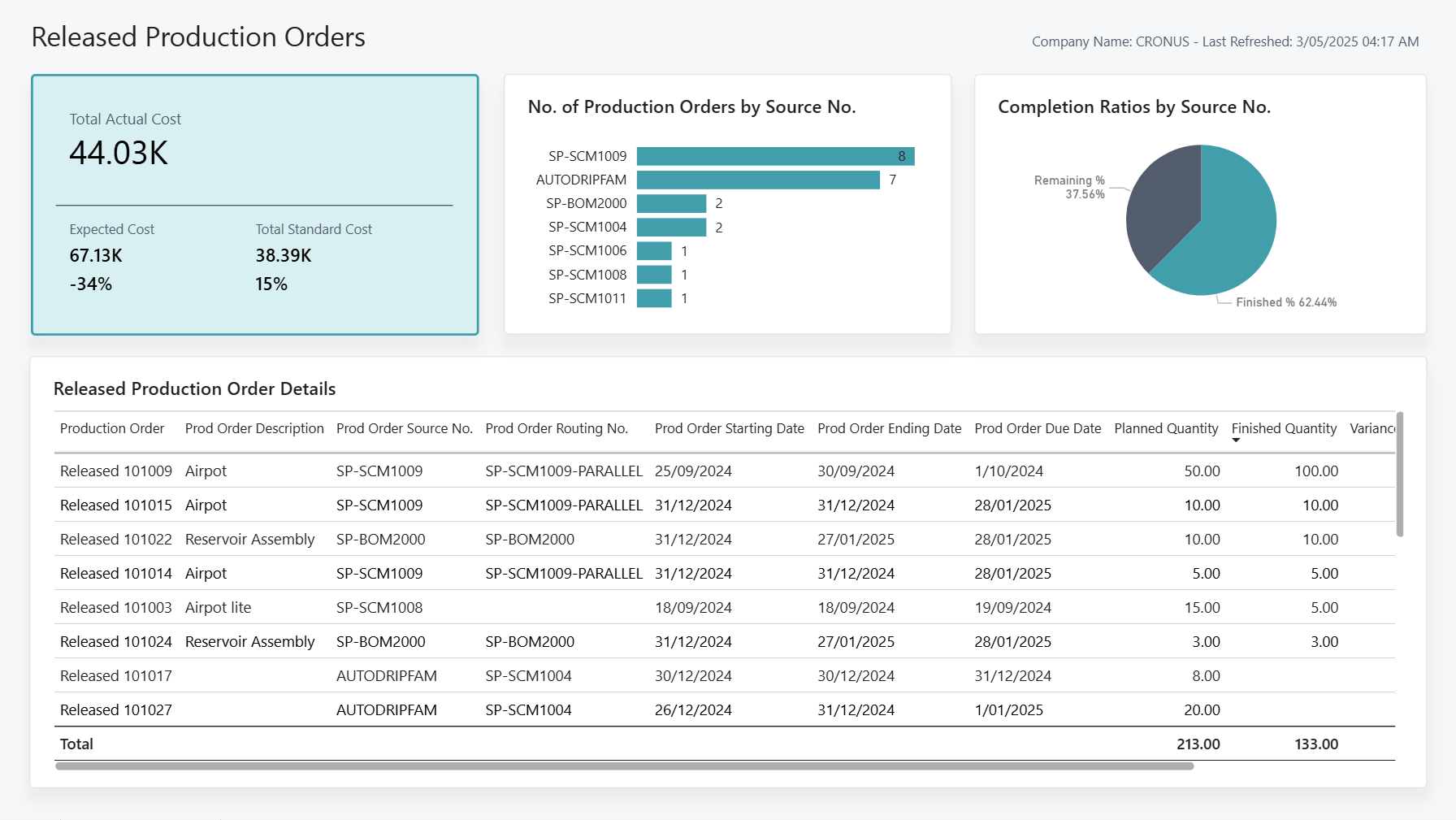This screenshot has width=1456, height=820.
Task: Select the Total Actual Cost KPI card
Action: click(254, 203)
